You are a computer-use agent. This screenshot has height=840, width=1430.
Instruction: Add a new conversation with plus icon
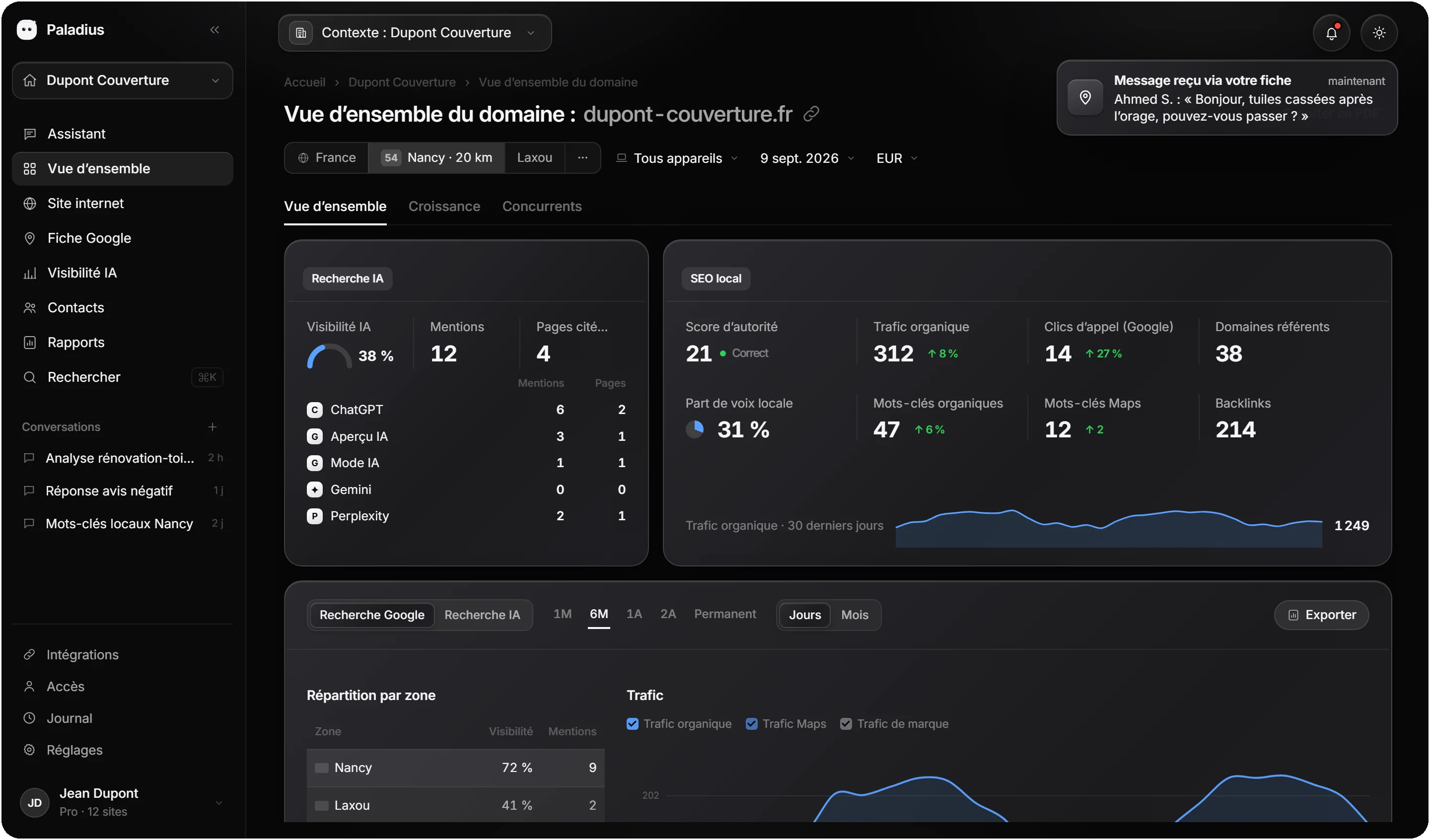point(212,427)
